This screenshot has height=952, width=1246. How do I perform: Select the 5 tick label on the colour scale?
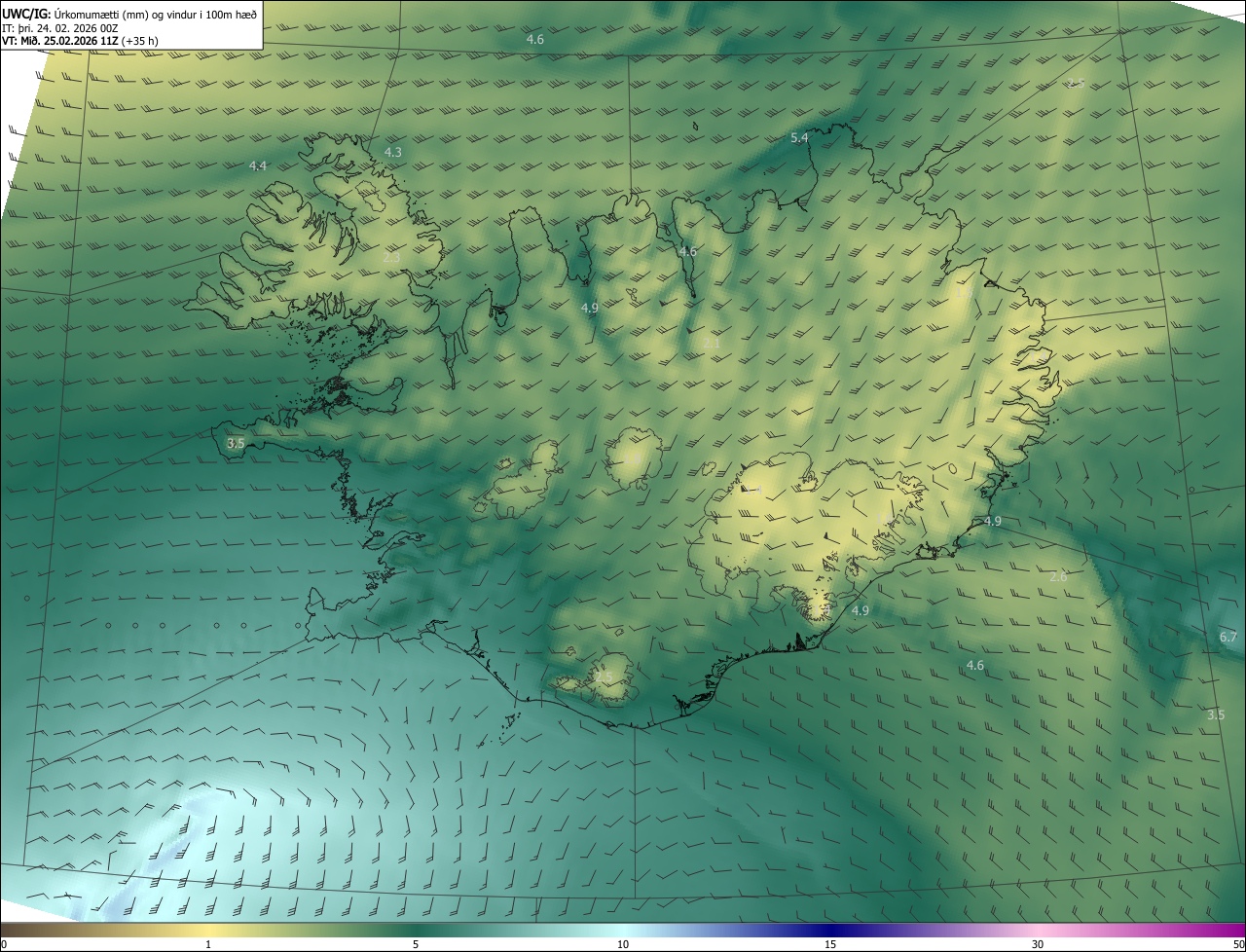(x=416, y=945)
